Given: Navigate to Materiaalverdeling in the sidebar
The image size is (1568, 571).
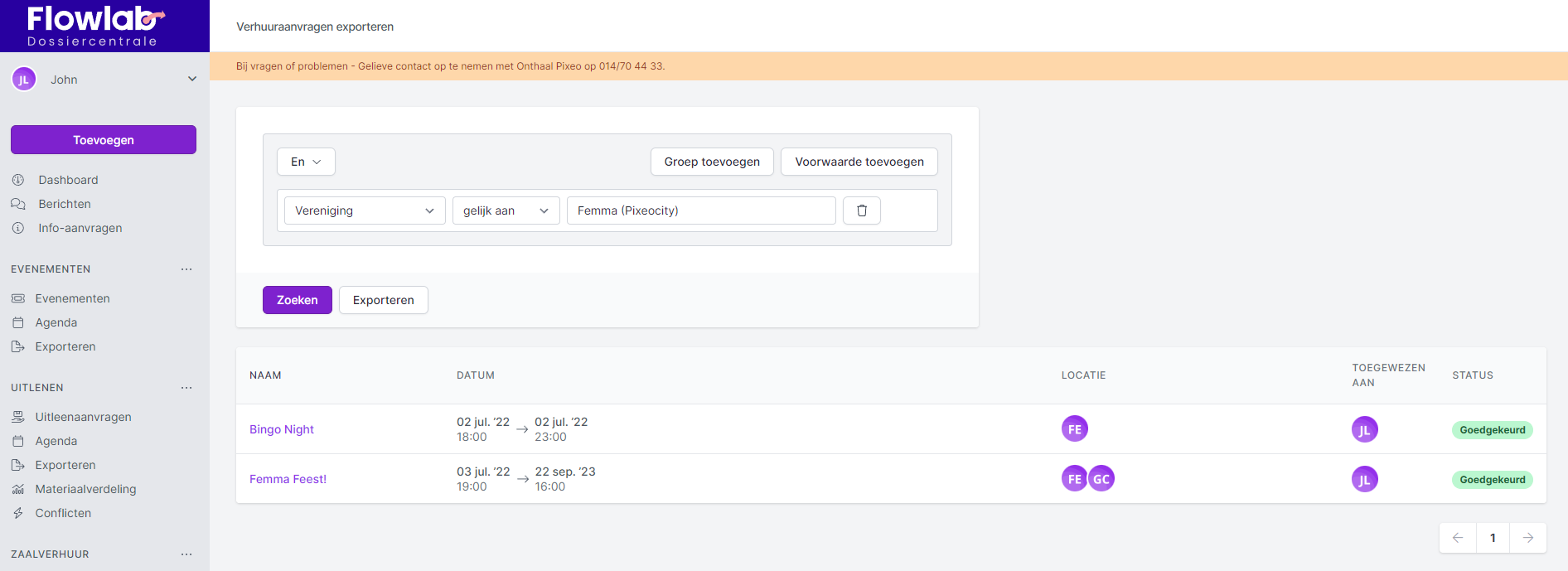Looking at the screenshot, I should pos(85,489).
